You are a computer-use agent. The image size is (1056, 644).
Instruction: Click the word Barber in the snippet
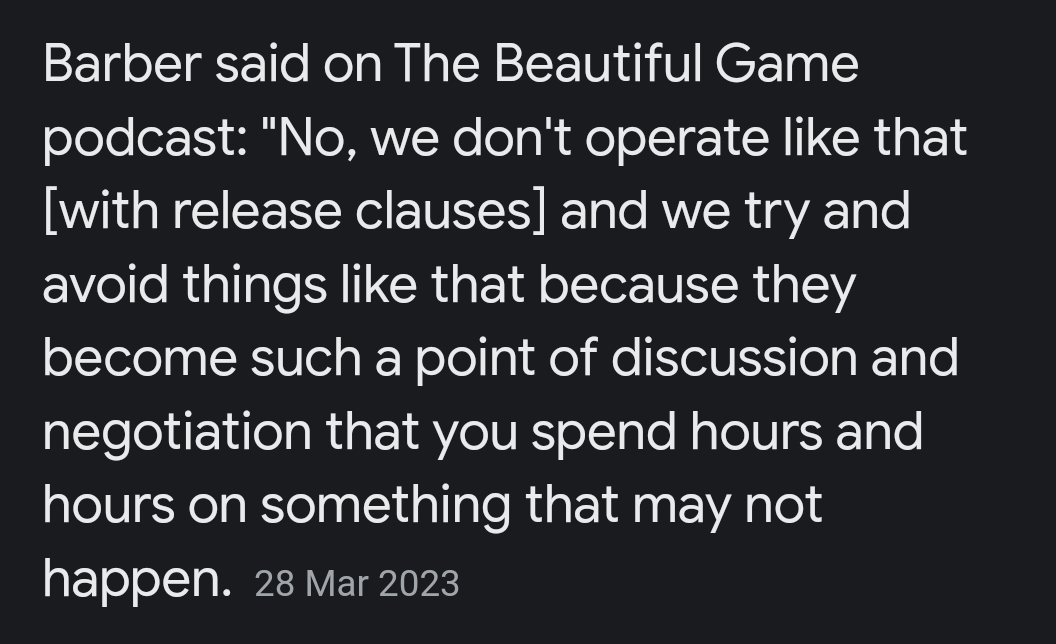(123, 64)
